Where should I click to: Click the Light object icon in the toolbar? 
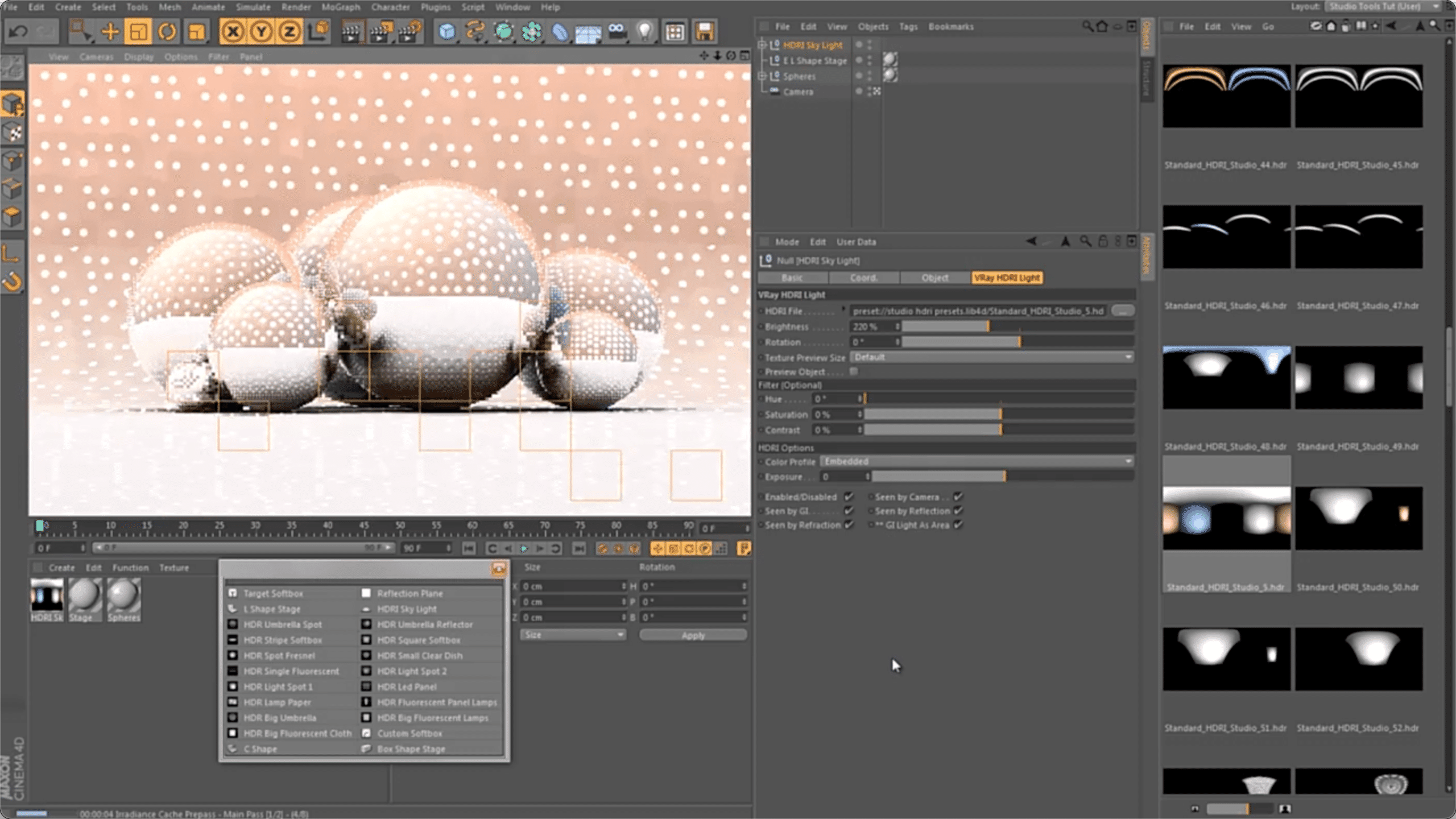(x=646, y=31)
